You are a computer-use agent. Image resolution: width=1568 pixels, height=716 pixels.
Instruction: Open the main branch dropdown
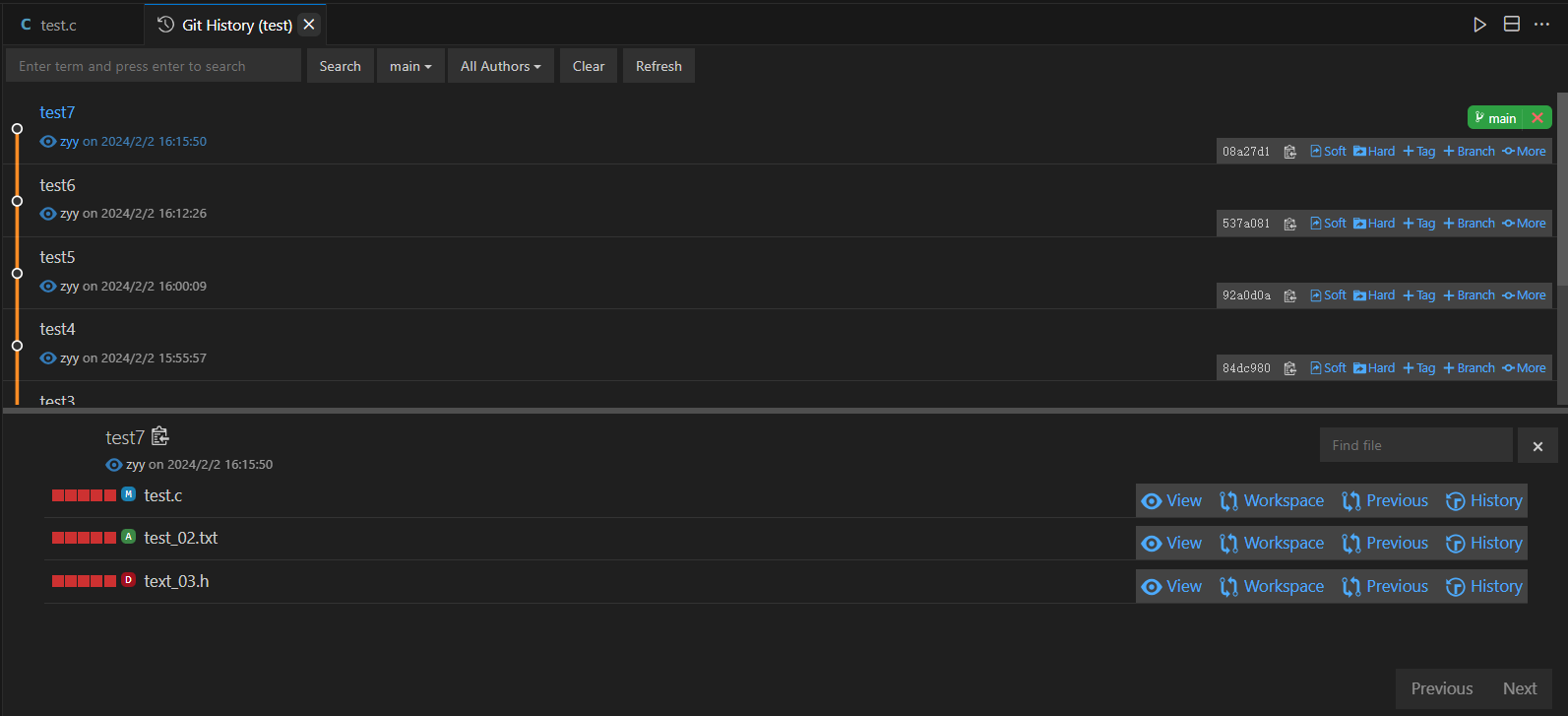point(410,66)
